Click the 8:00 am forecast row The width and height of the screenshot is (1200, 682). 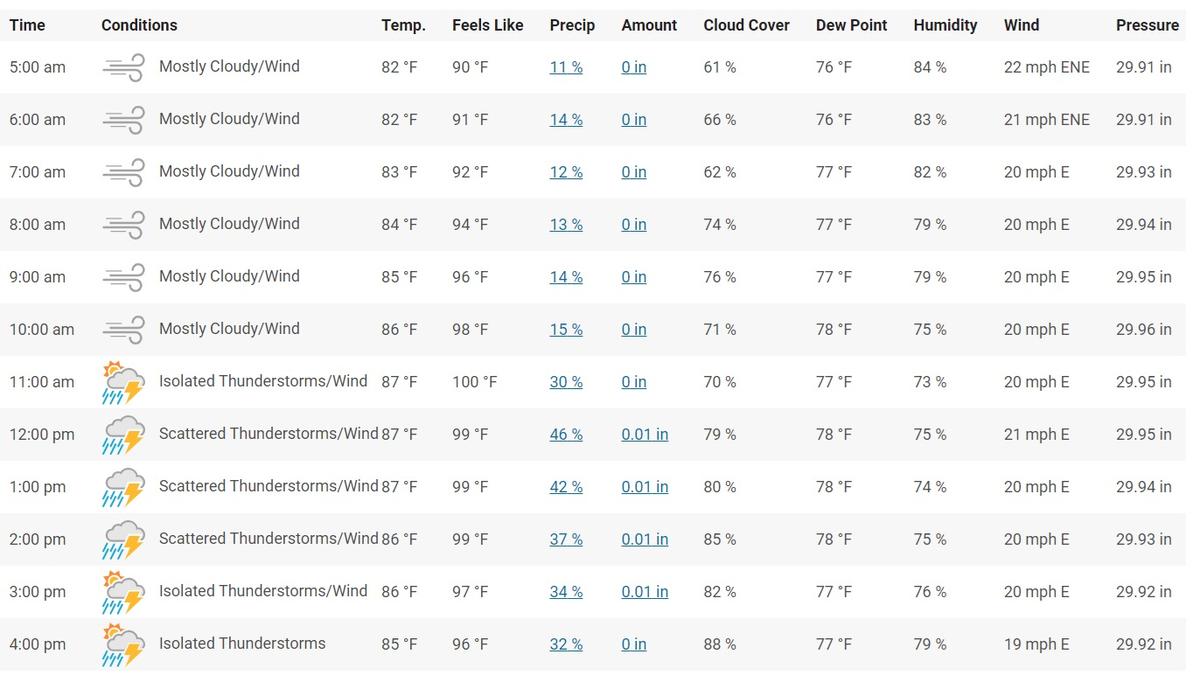click(x=600, y=223)
